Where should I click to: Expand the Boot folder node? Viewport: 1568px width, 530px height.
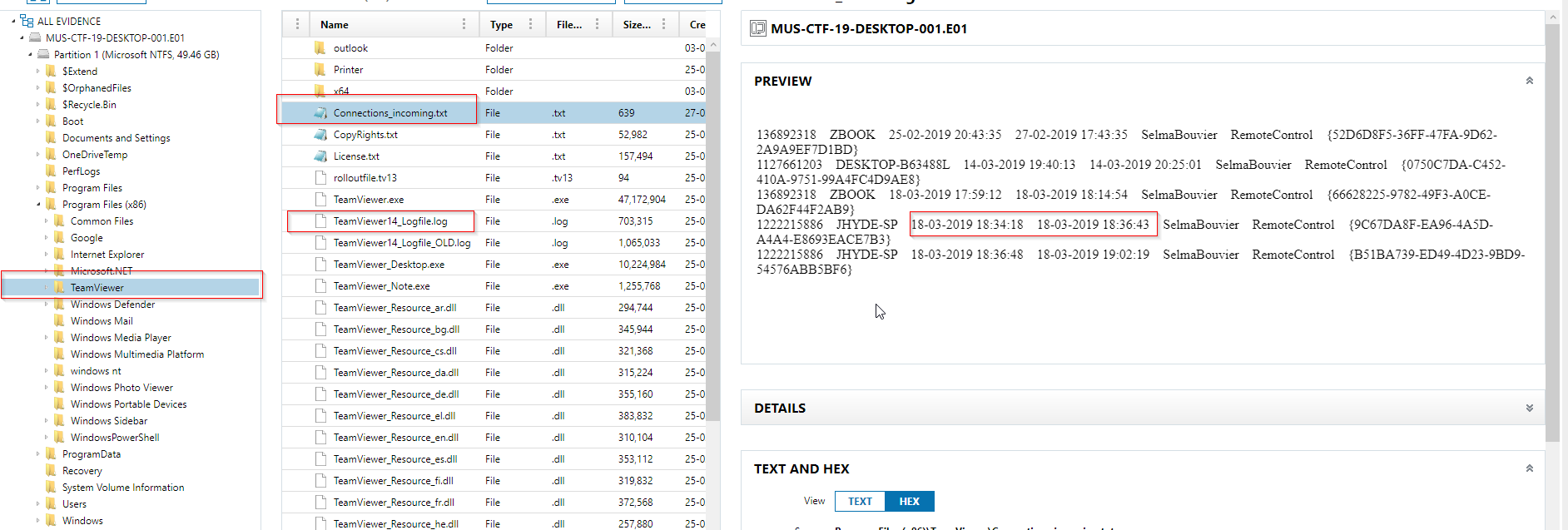[38, 121]
